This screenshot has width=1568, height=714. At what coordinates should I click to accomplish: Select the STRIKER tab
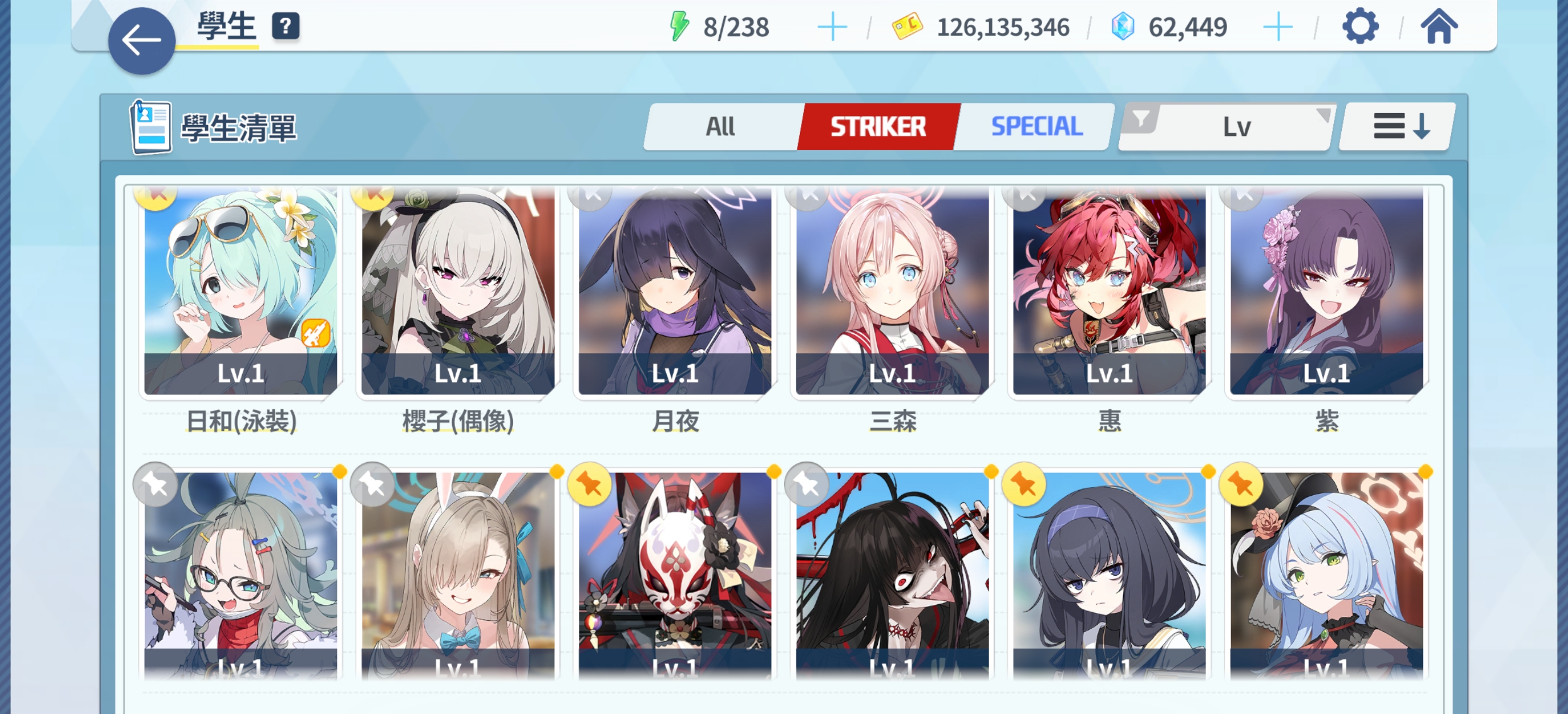[878, 127]
